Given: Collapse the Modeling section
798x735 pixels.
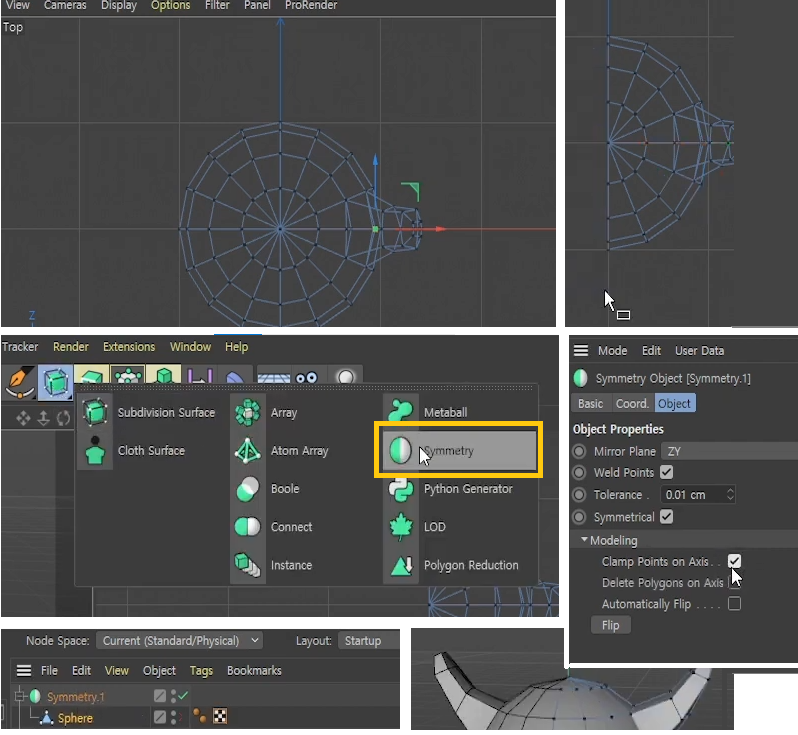Looking at the screenshot, I should coord(584,539).
